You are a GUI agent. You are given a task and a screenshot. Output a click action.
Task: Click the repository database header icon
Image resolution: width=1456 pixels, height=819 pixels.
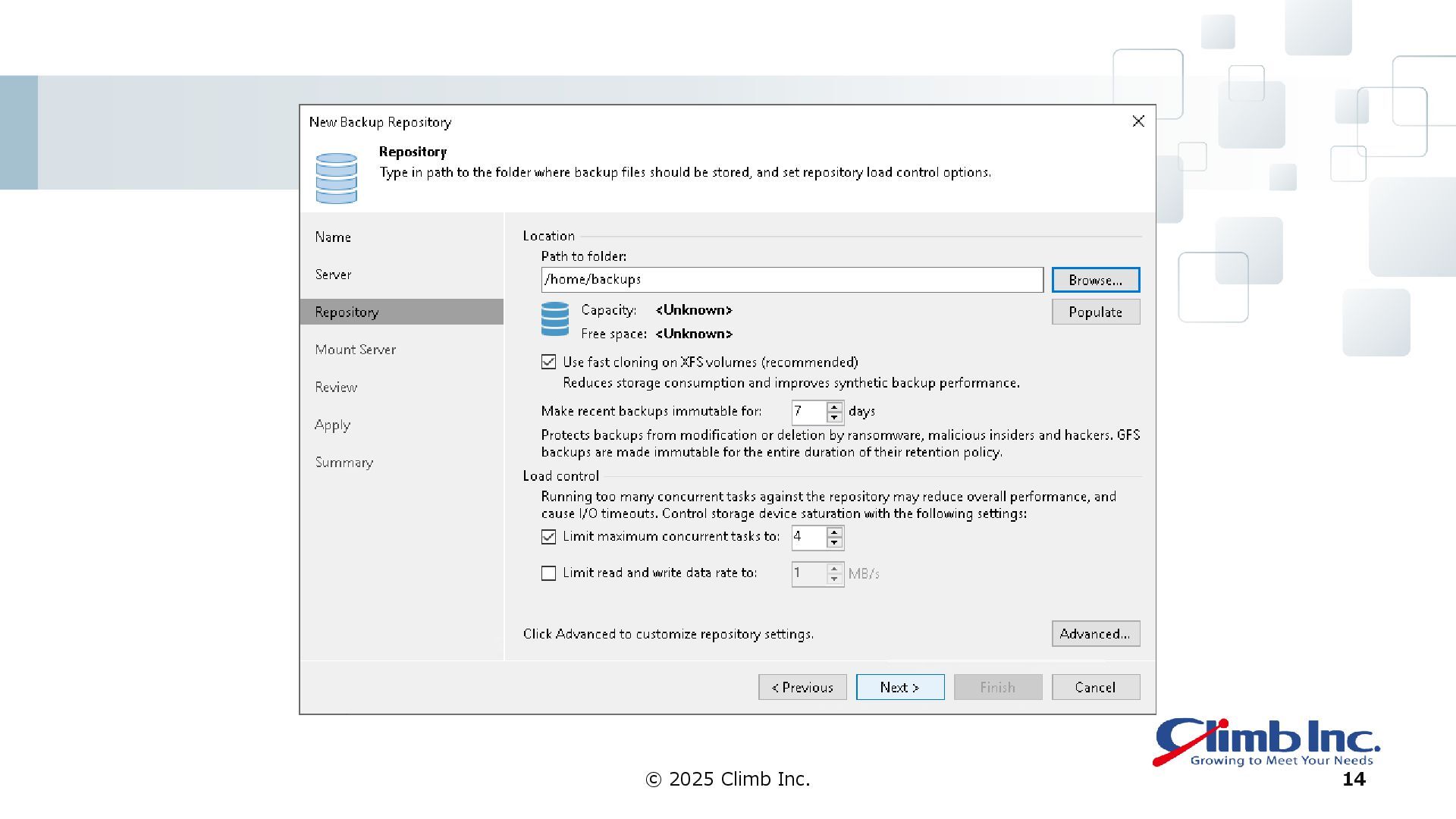click(x=336, y=178)
